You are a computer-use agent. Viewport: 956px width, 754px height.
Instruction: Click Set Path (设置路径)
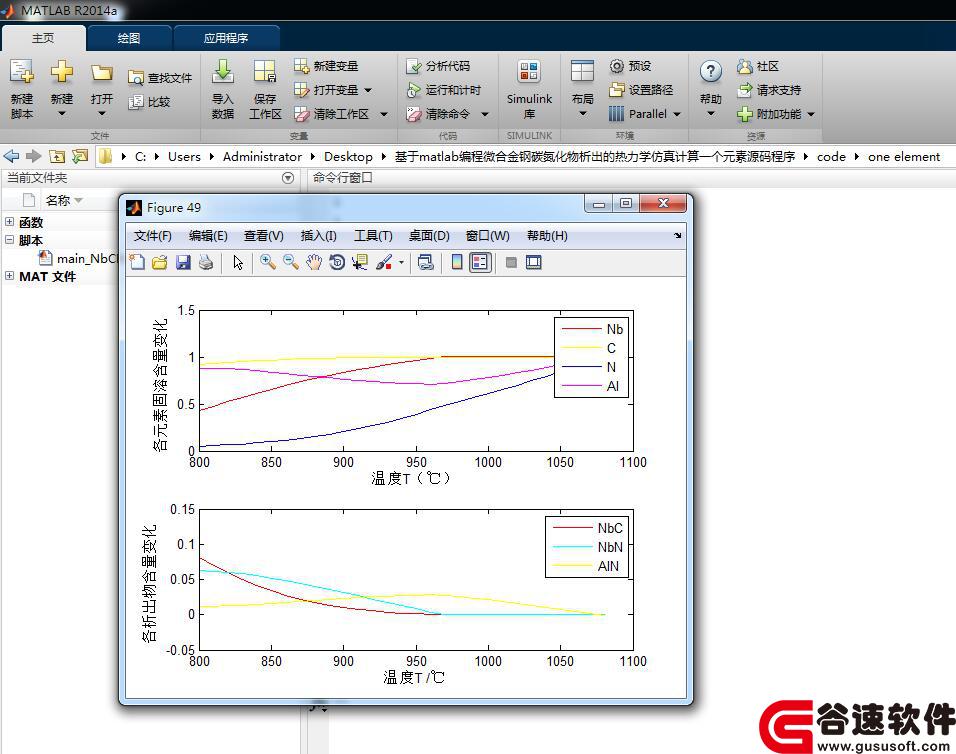(x=641, y=90)
